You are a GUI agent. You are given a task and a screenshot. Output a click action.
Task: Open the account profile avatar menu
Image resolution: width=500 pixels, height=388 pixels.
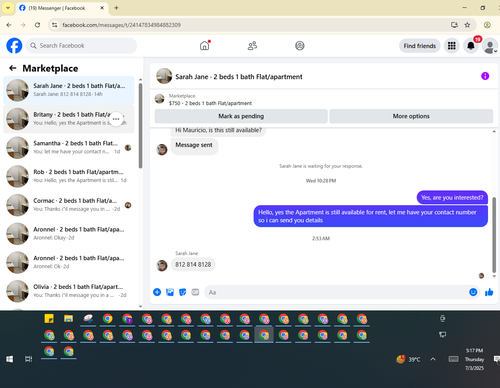click(490, 46)
